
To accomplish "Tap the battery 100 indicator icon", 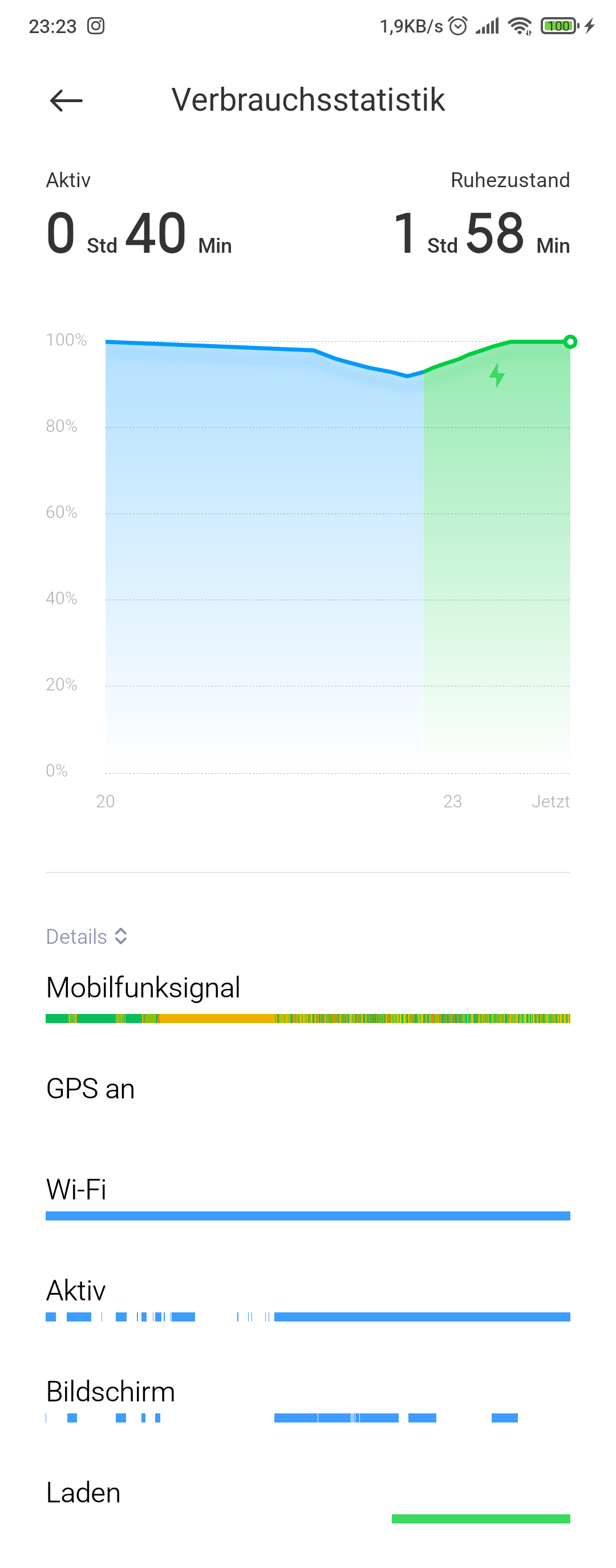I will click(560, 26).
